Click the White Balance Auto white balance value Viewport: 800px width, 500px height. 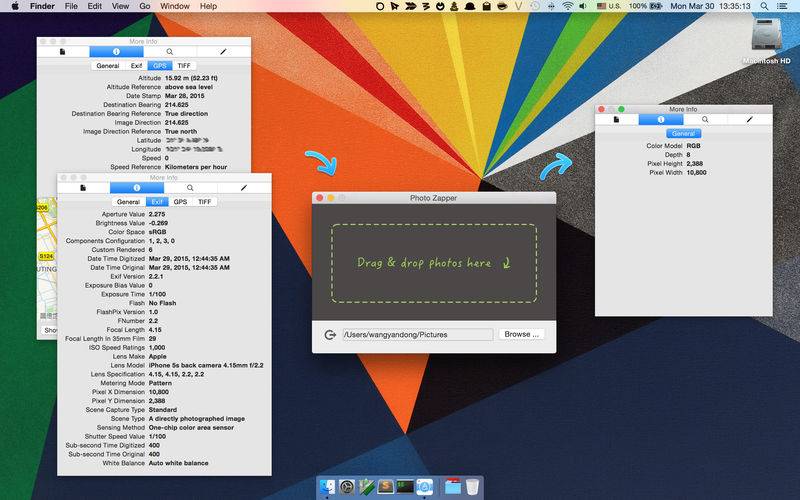(179, 463)
